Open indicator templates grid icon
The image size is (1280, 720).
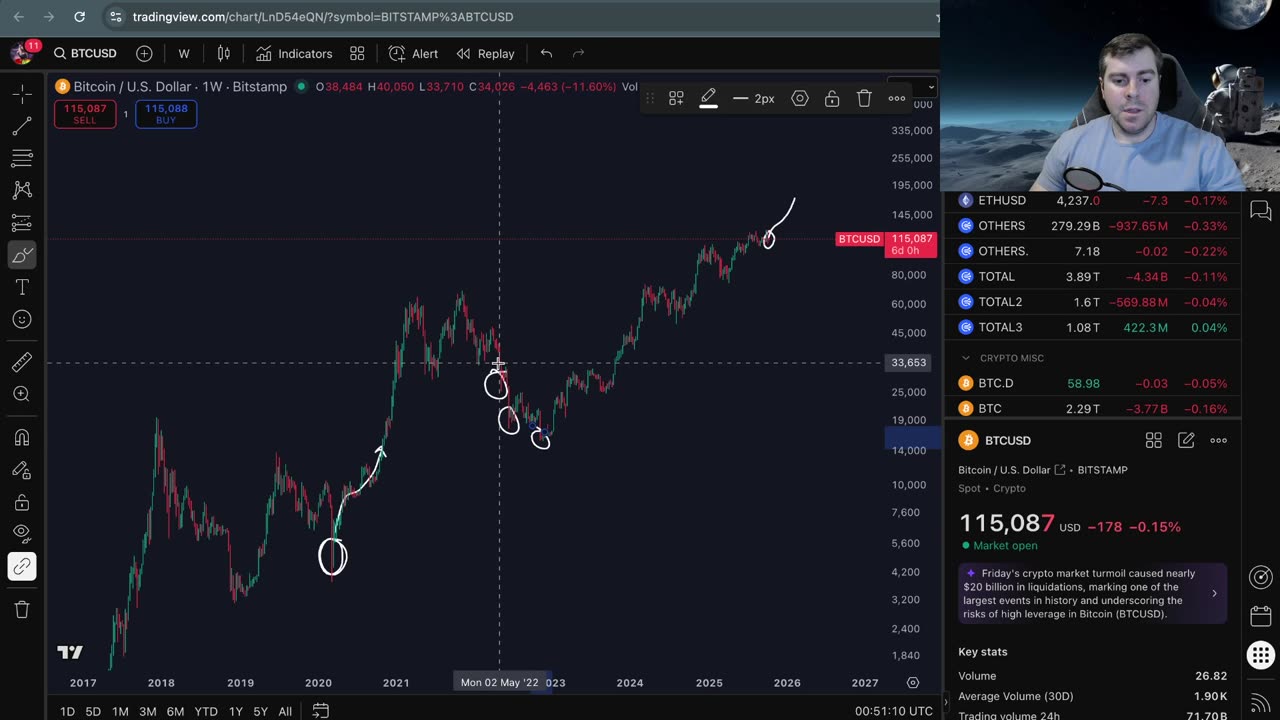(357, 53)
